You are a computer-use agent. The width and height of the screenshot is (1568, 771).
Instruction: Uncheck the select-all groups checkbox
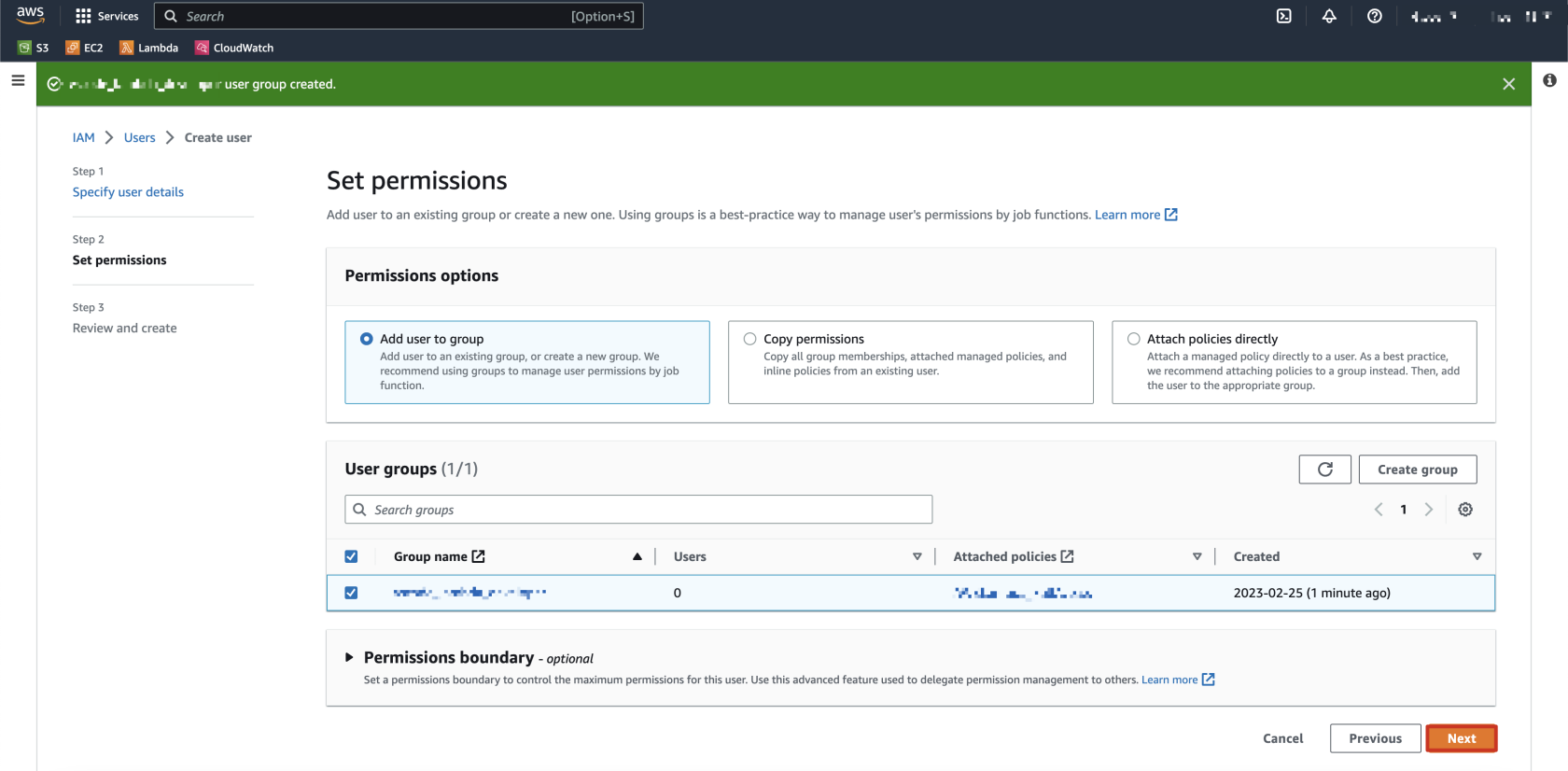[x=351, y=556]
